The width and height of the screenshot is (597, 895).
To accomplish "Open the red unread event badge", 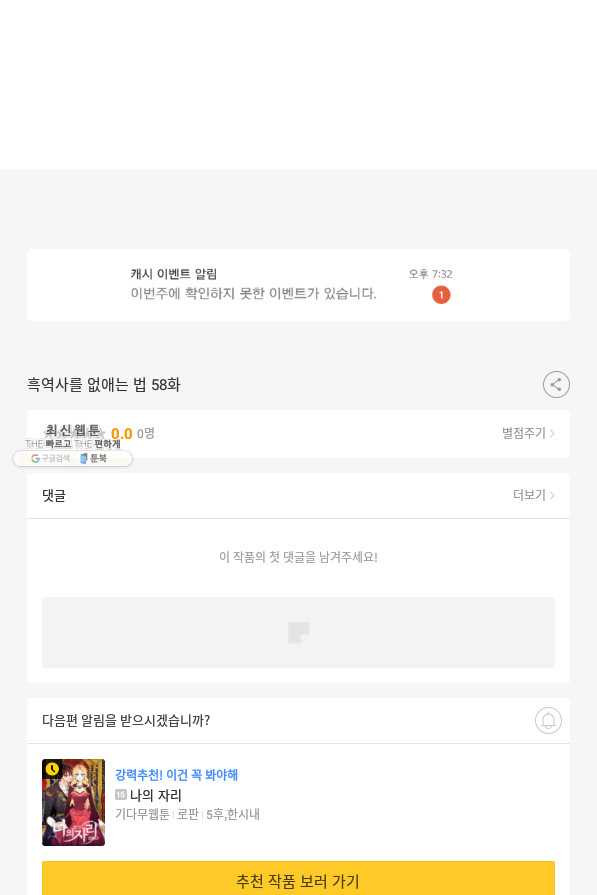I will [441, 295].
